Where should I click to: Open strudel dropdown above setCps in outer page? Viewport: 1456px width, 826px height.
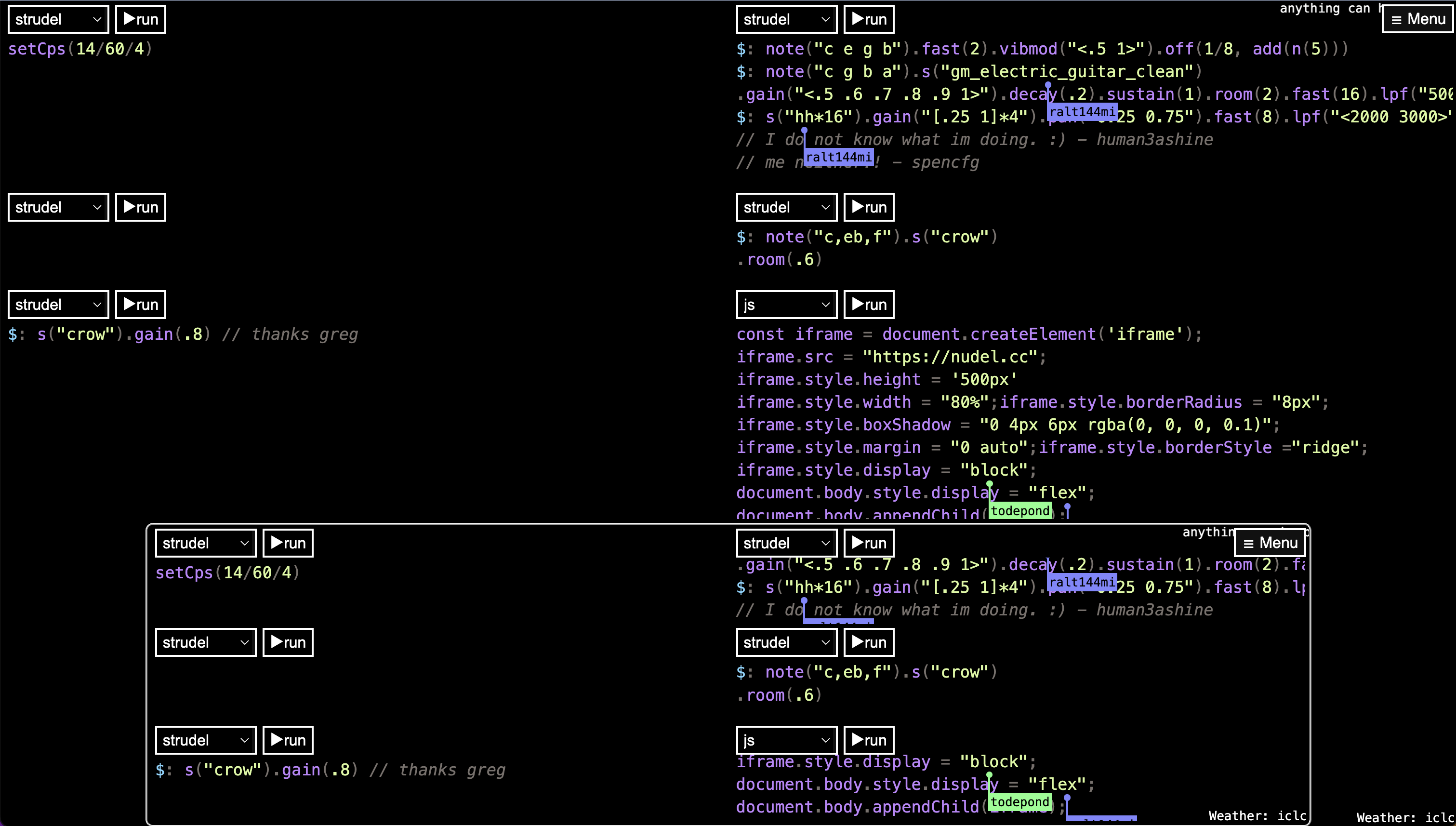coord(58,19)
